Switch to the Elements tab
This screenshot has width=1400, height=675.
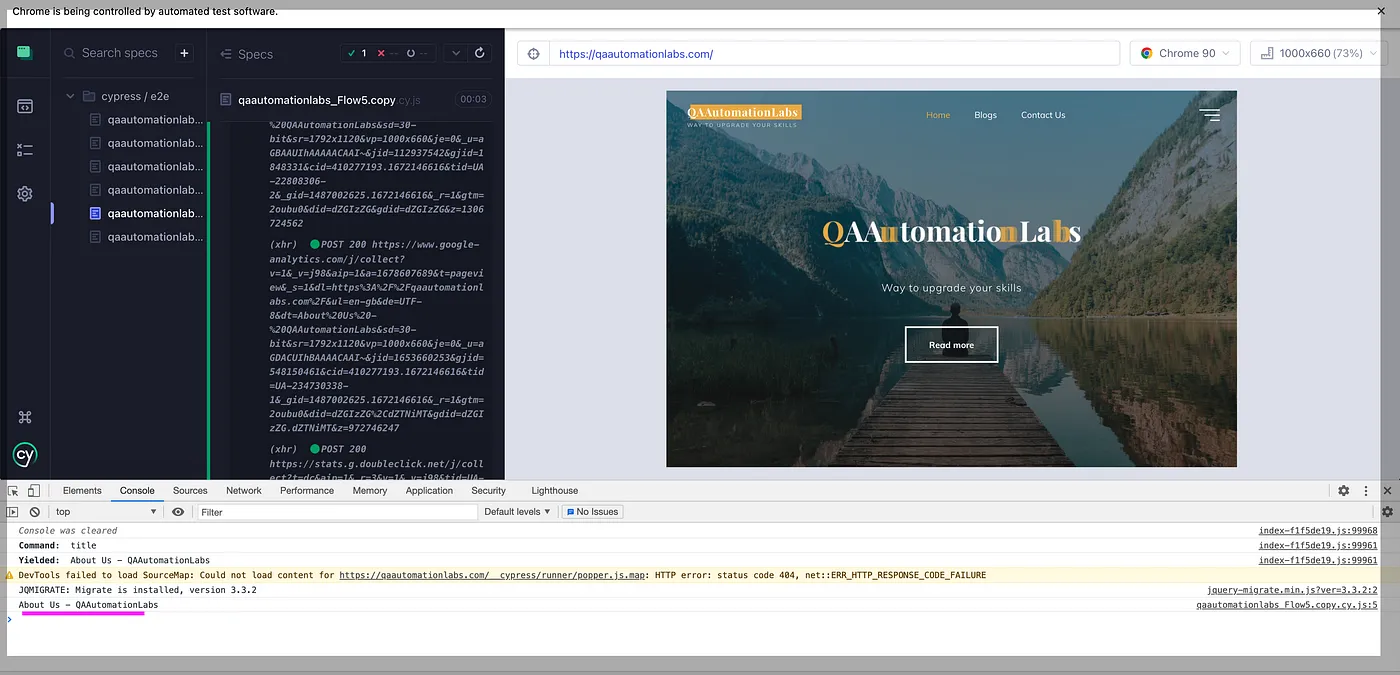(82, 490)
